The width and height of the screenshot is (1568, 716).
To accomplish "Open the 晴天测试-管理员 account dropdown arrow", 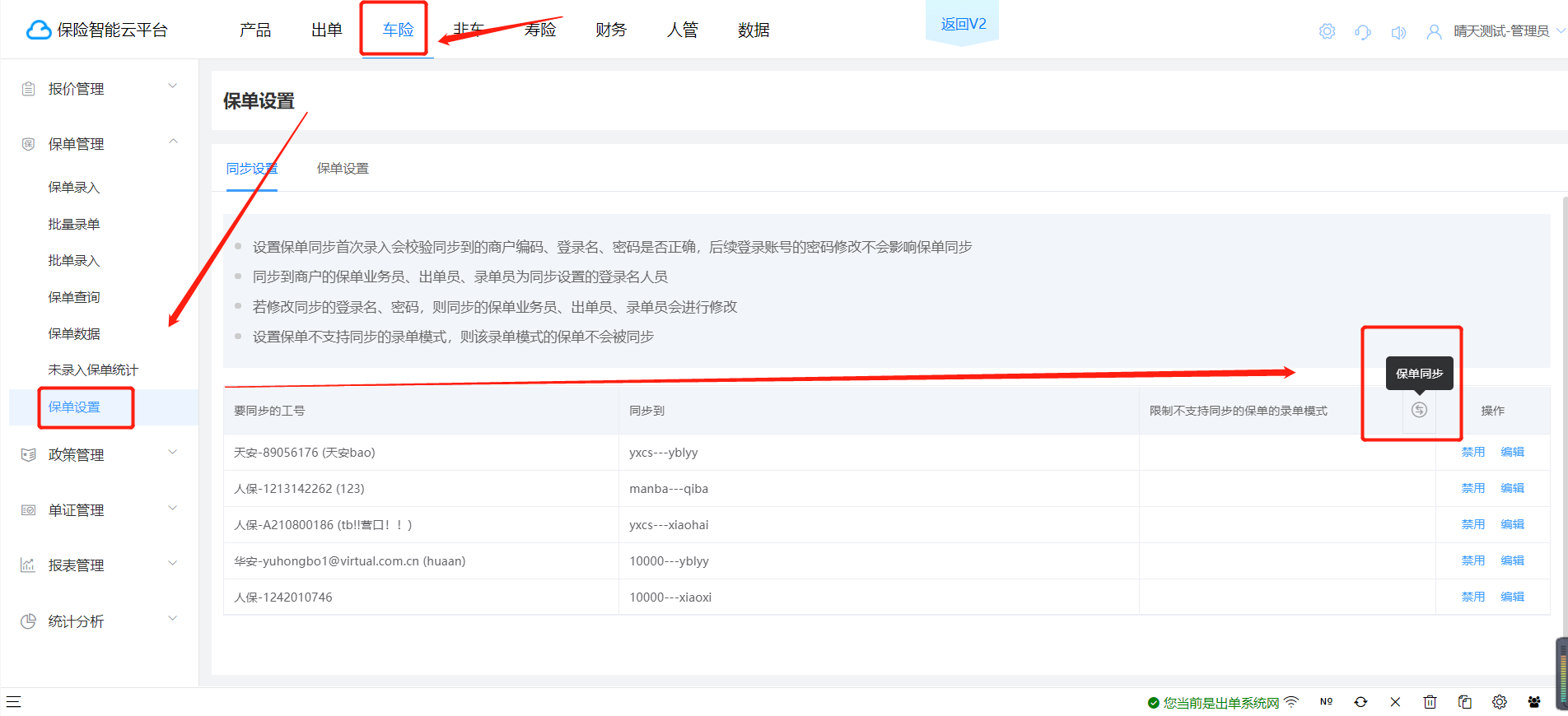I will [1560, 30].
